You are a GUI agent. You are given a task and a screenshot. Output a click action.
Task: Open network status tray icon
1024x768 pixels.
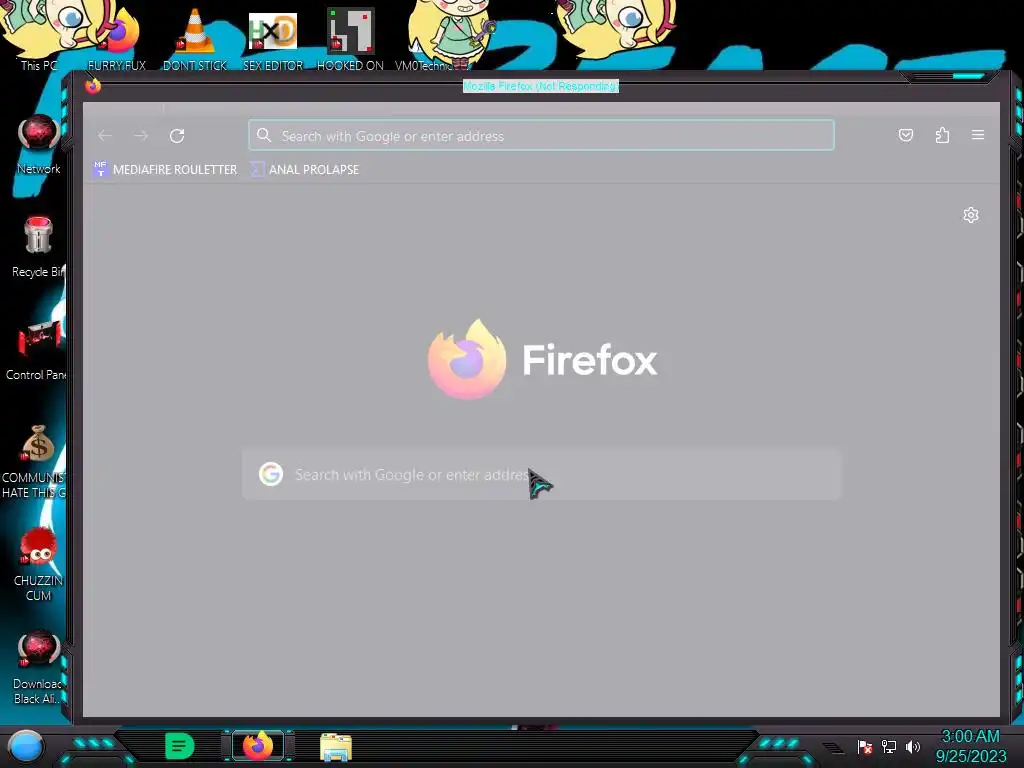(889, 746)
